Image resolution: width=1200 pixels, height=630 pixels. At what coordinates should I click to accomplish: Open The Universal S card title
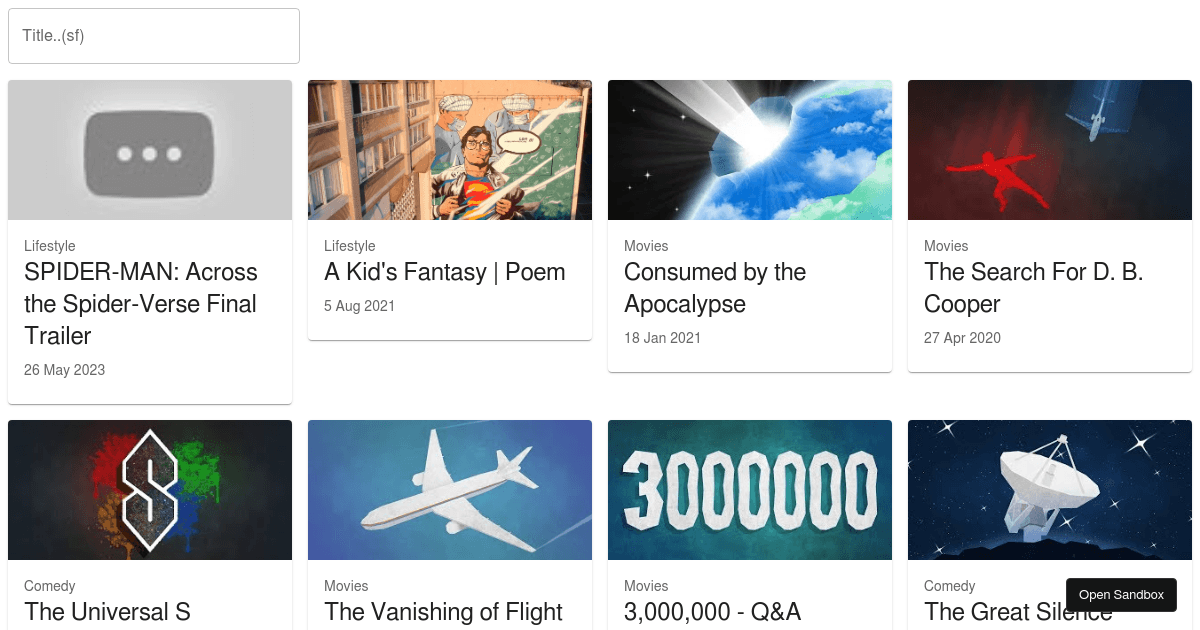point(107,611)
